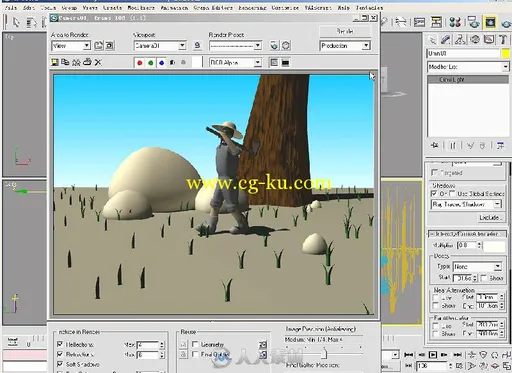Click the Exclude button
The height and width of the screenshot is (373, 512).
pyautogui.click(x=490, y=218)
